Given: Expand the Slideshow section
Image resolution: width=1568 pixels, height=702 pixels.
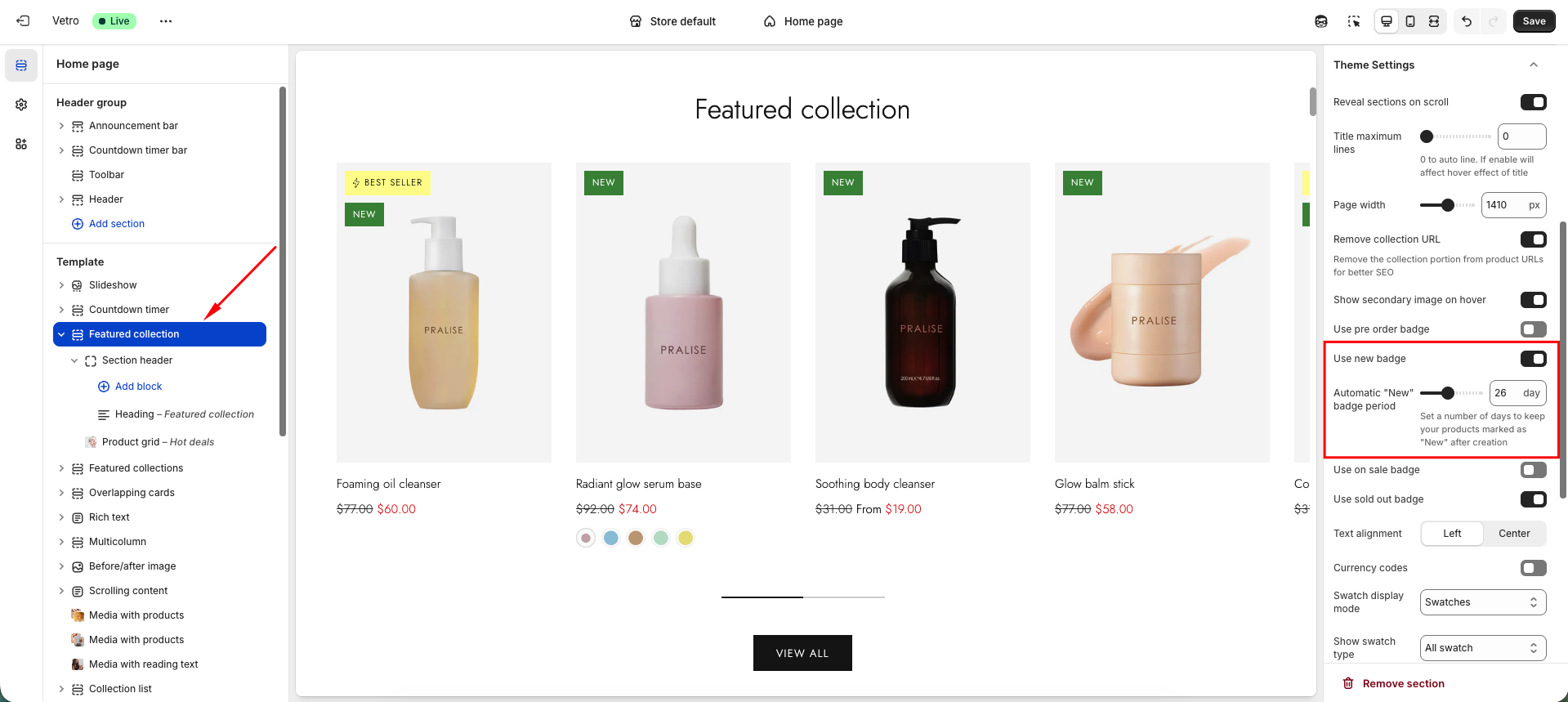Looking at the screenshot, I should coord(61,285).
